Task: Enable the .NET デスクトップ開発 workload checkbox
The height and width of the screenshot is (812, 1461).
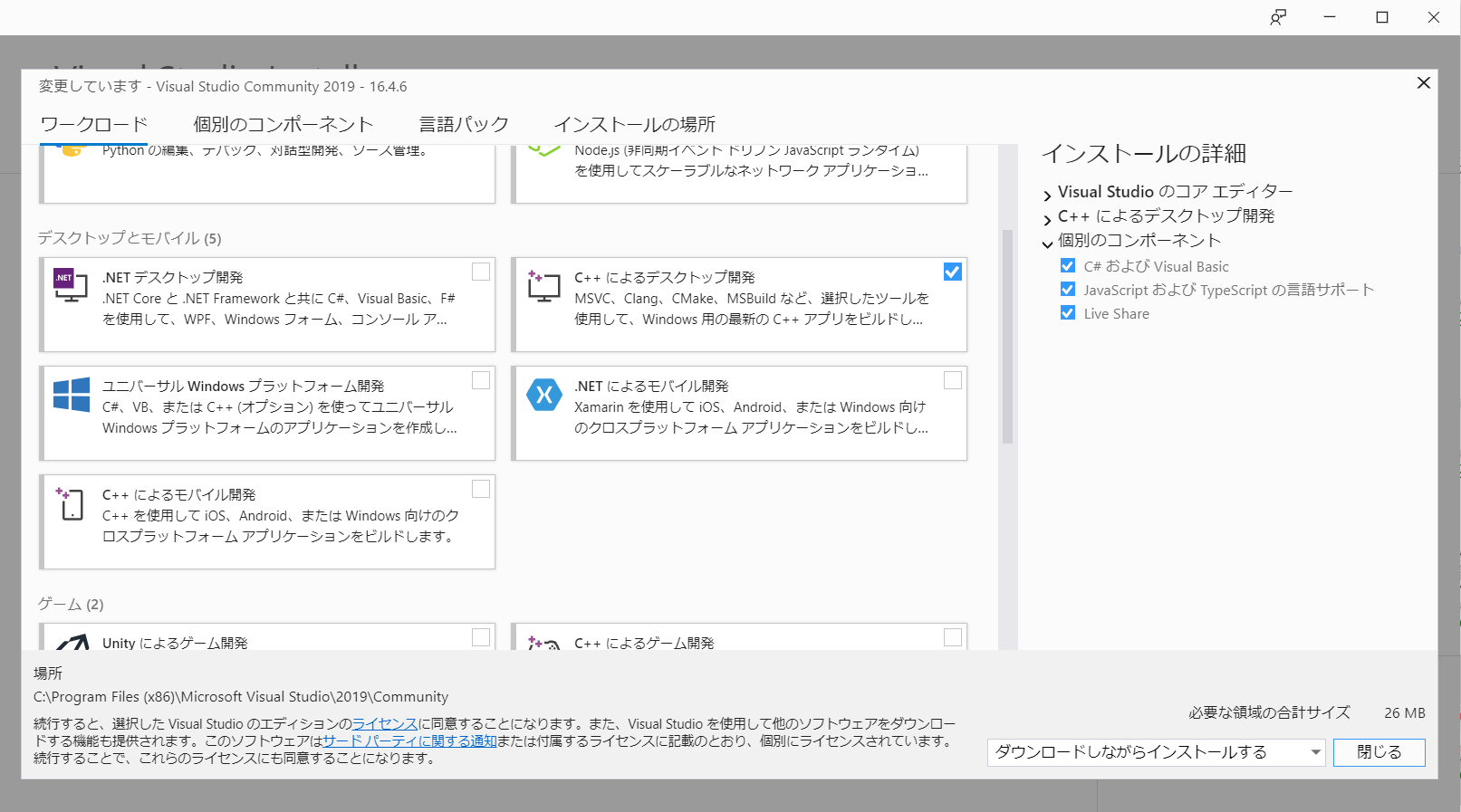Action: point(481,272)
